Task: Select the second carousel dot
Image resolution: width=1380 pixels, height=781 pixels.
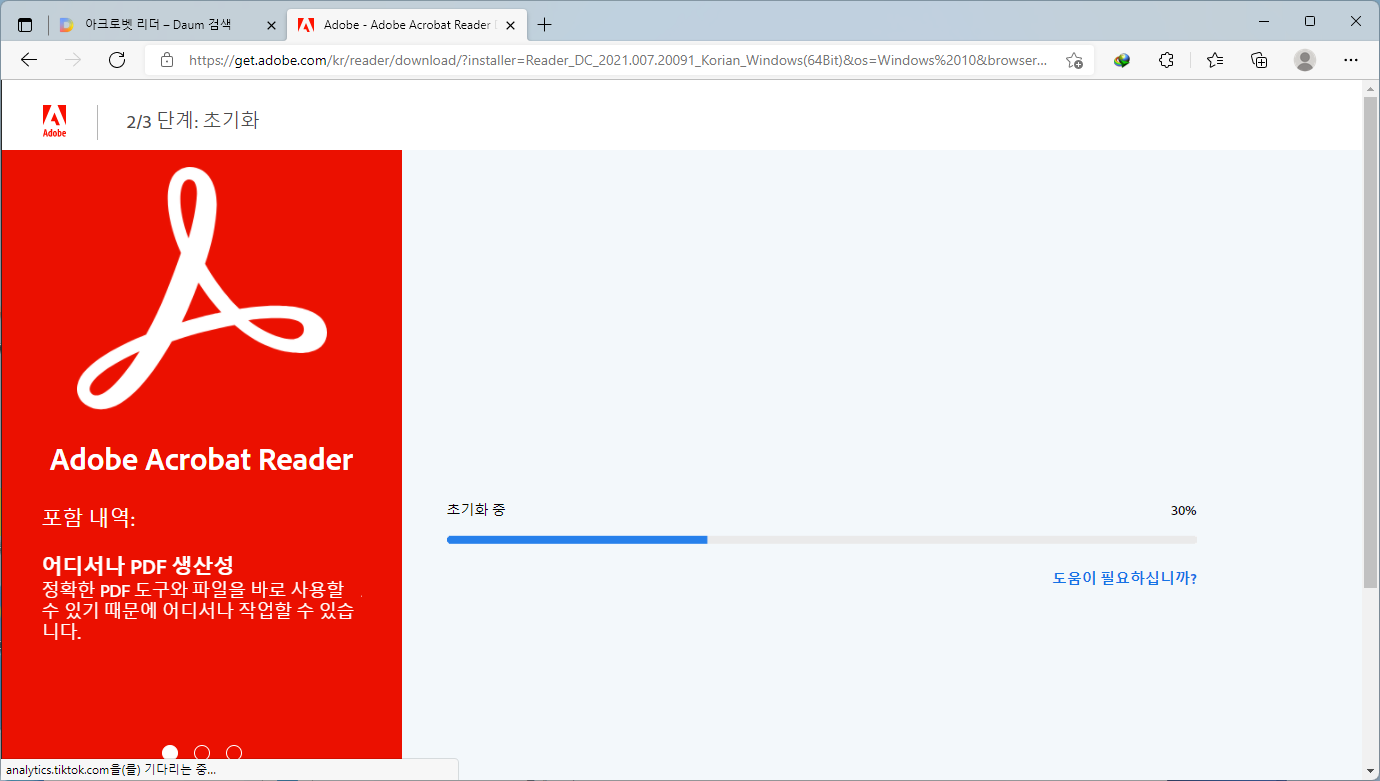Action: point(202,752)
